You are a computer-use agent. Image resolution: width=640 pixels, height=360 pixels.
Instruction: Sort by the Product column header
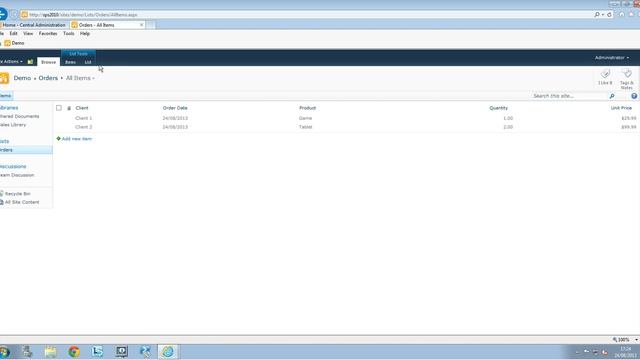click(307, 108)
